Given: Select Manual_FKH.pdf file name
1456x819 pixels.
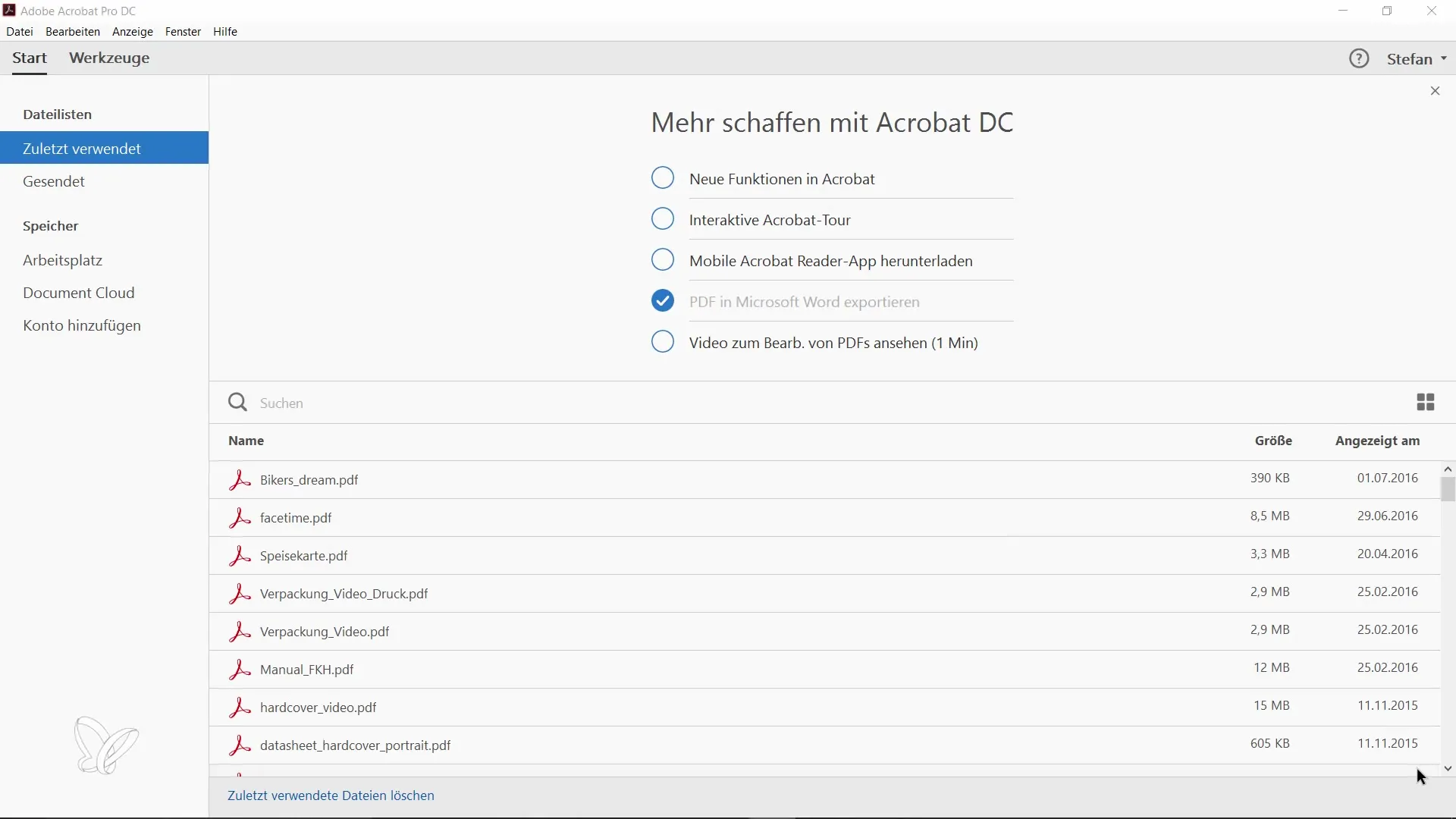Looking at the screenshot, I should (306, 670).
